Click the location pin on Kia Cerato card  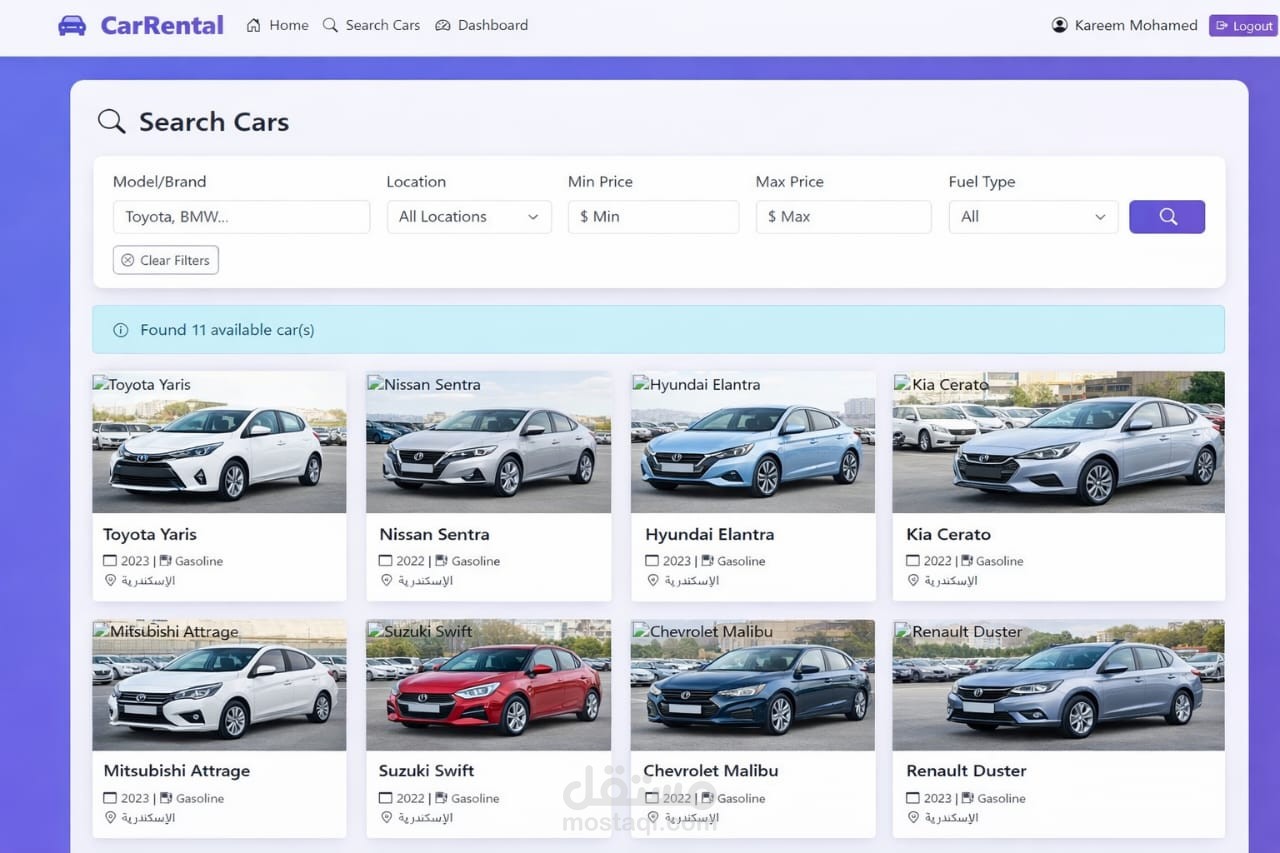(912, 580)
